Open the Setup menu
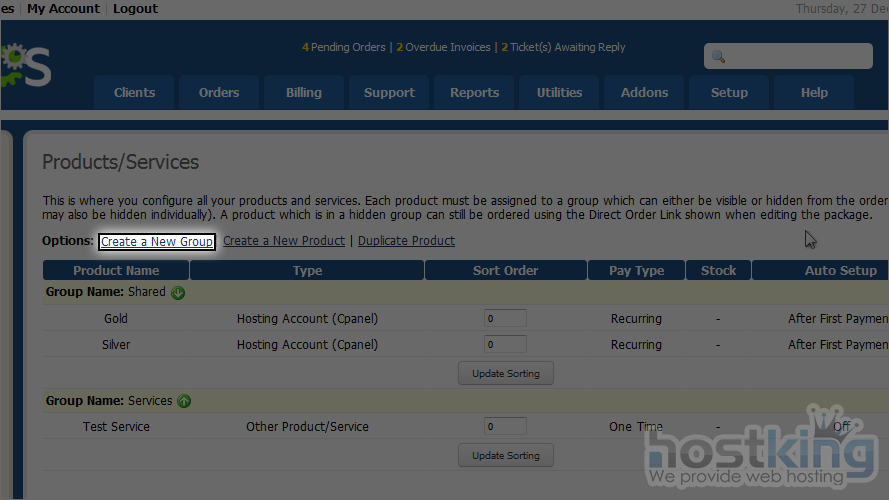The height and width of the screenshot is (500, 889). pos(729,92)
